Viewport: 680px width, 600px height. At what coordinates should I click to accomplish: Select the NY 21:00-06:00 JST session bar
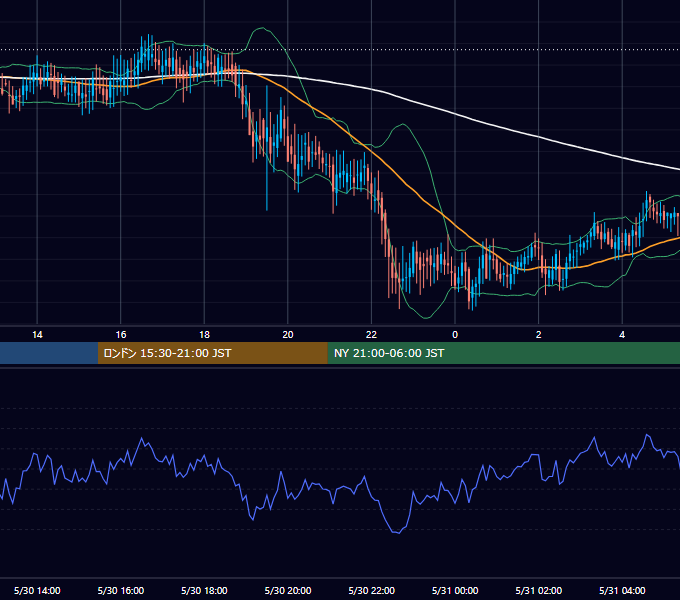click(503, 353)
